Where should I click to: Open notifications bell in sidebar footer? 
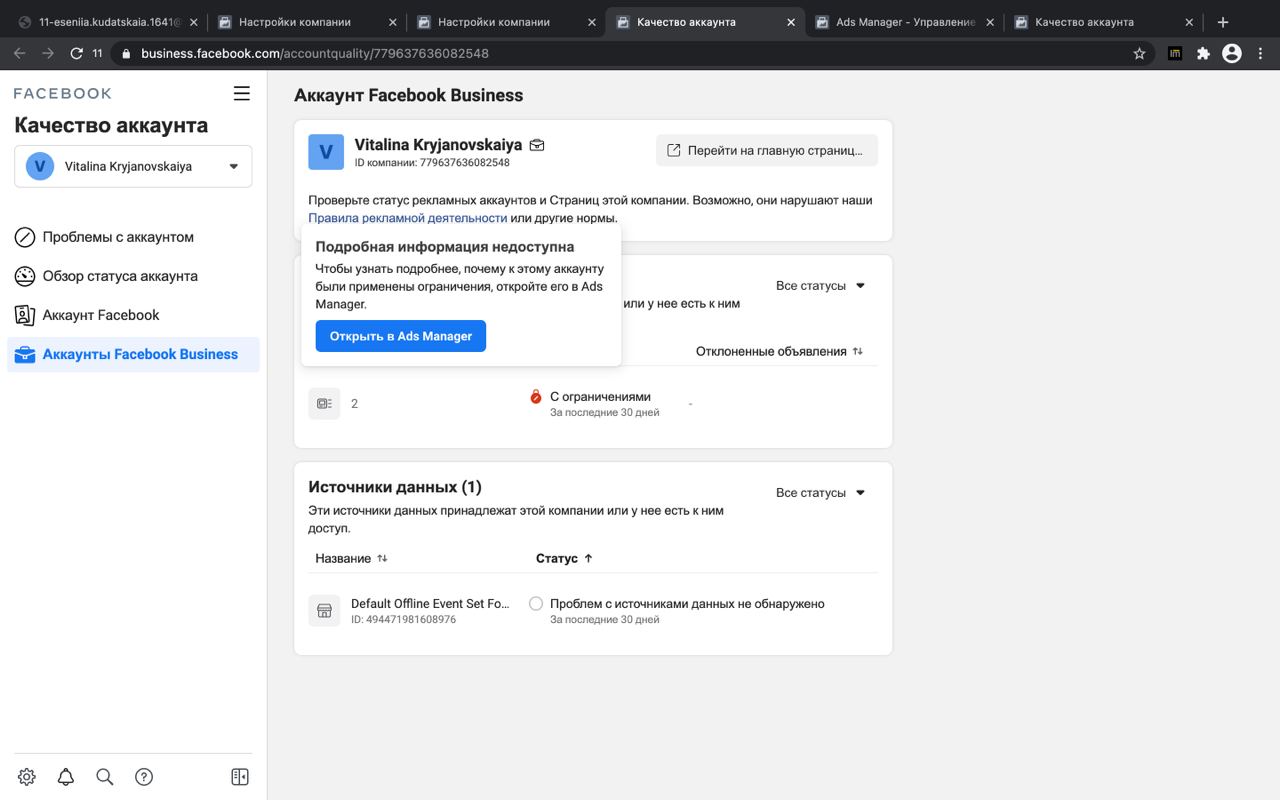(66, 777)
